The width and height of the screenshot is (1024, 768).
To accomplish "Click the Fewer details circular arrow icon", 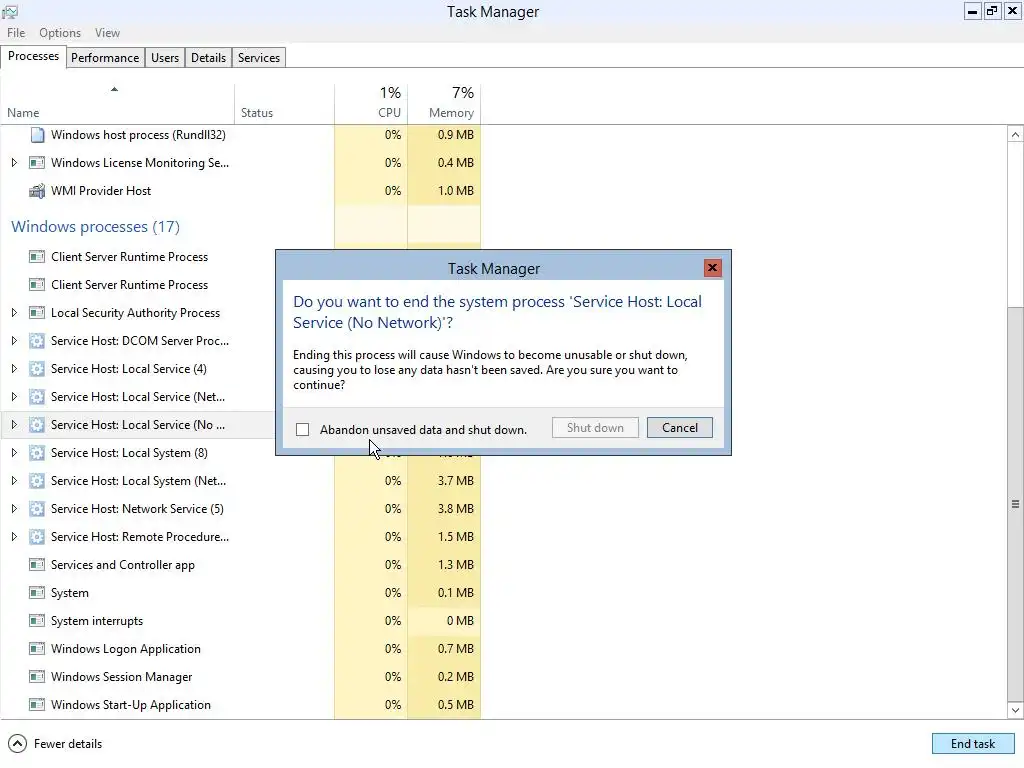I will click(x=18, y=744).
